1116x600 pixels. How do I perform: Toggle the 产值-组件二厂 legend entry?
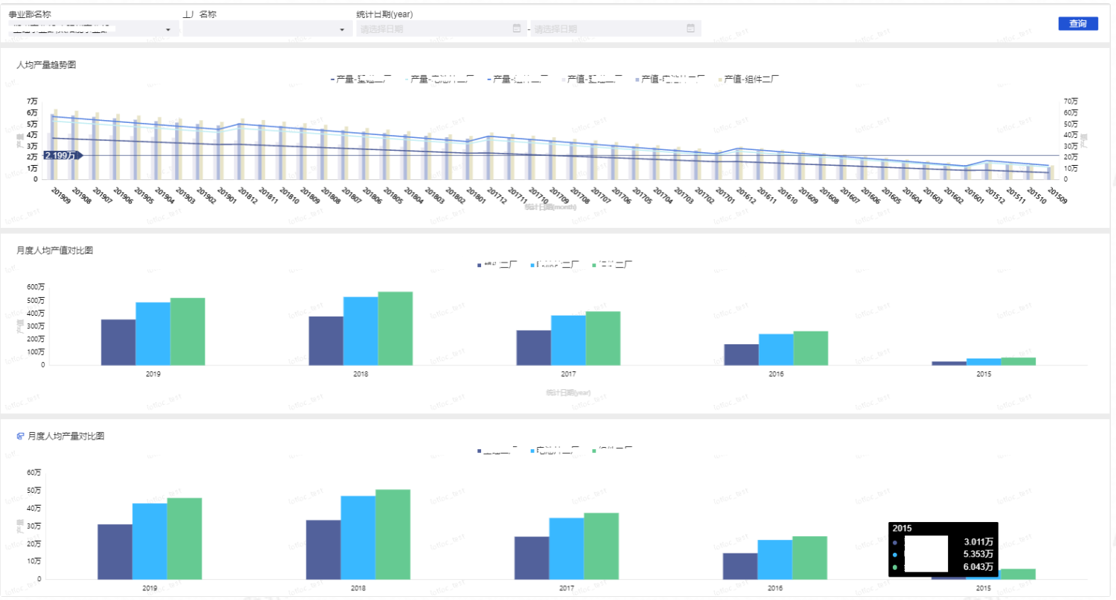[x=749, y=79]
